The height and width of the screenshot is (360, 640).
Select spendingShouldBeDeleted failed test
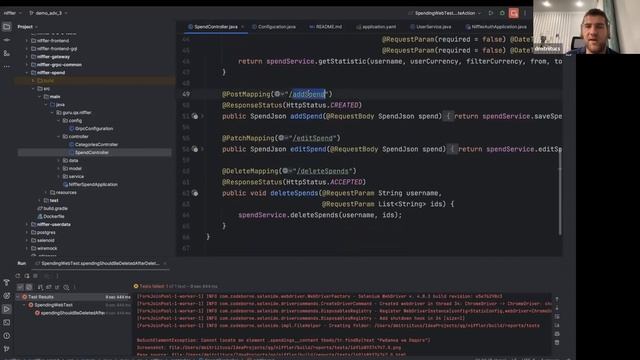click(x=70, y=313)
